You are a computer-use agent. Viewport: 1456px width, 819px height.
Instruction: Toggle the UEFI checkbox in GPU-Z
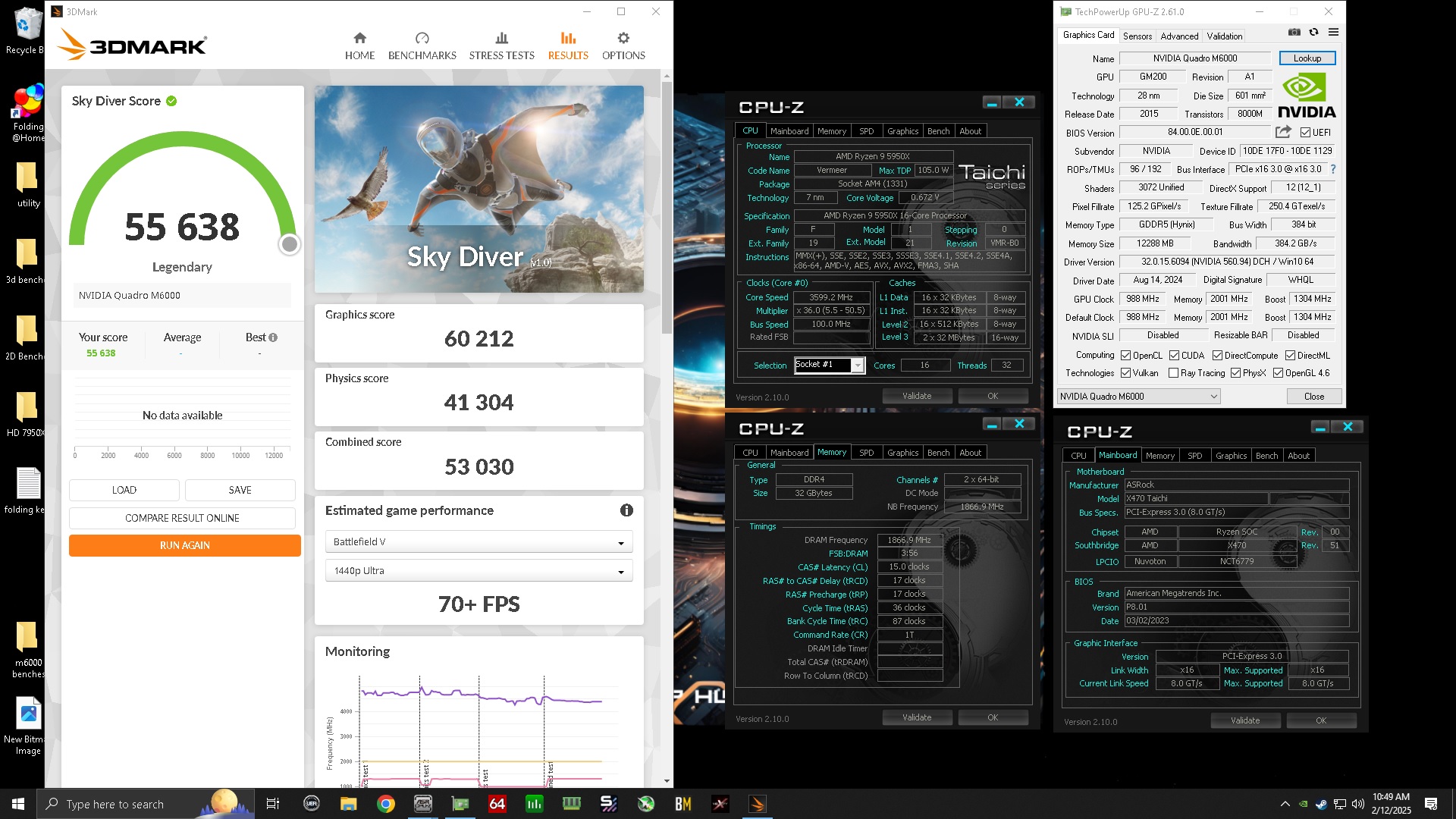pyautogui.click(x=1305, y=133)
